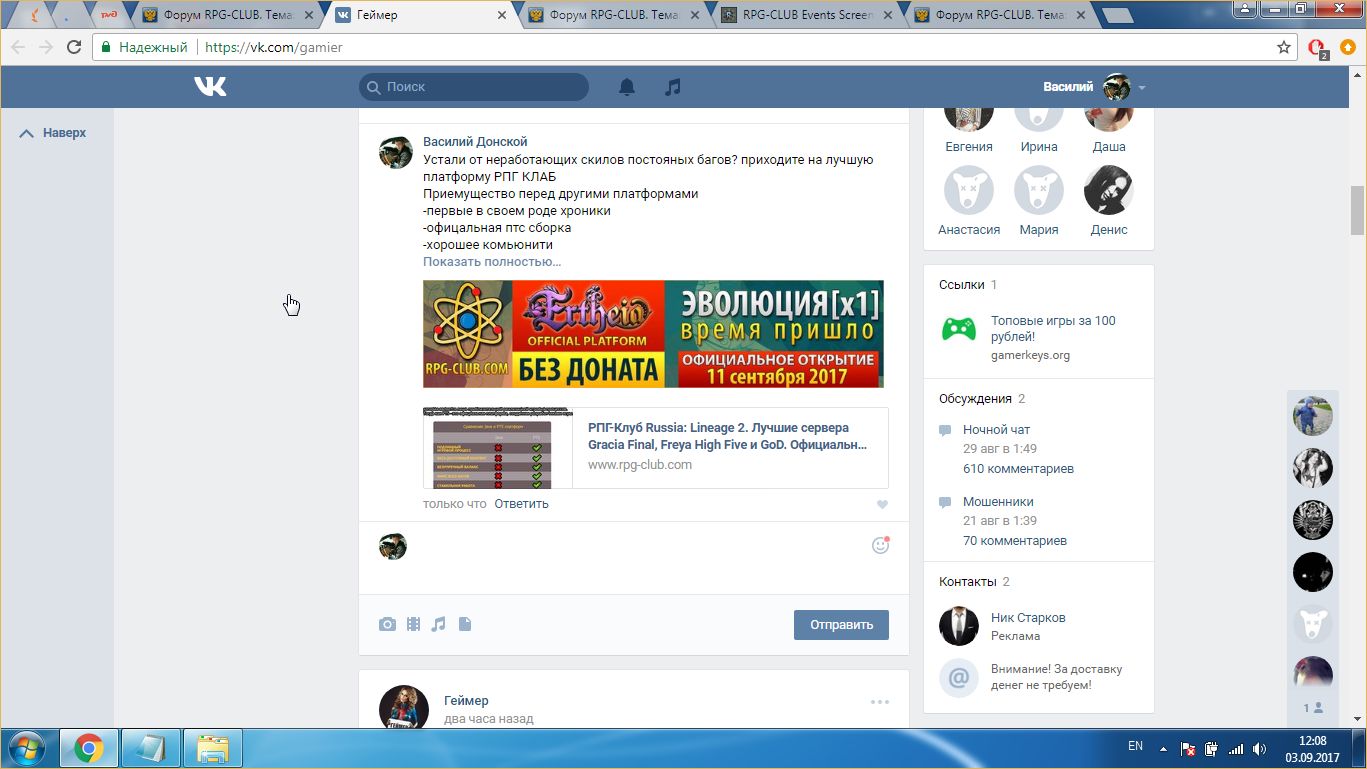1367x769 pixels.
Task: Open chat with the dog placeholder avatar in chat sidebar
Action: click(x=1312, y=624)
